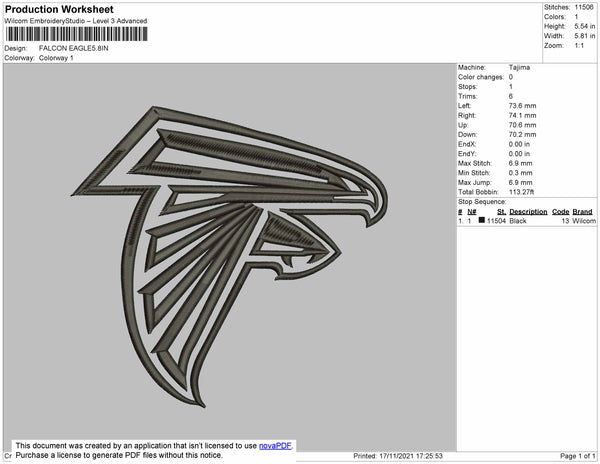Select the Up value 70.6 mm
Image resolution: width=600 pixels, height=464 pixels.
click(x=522, y=125)
